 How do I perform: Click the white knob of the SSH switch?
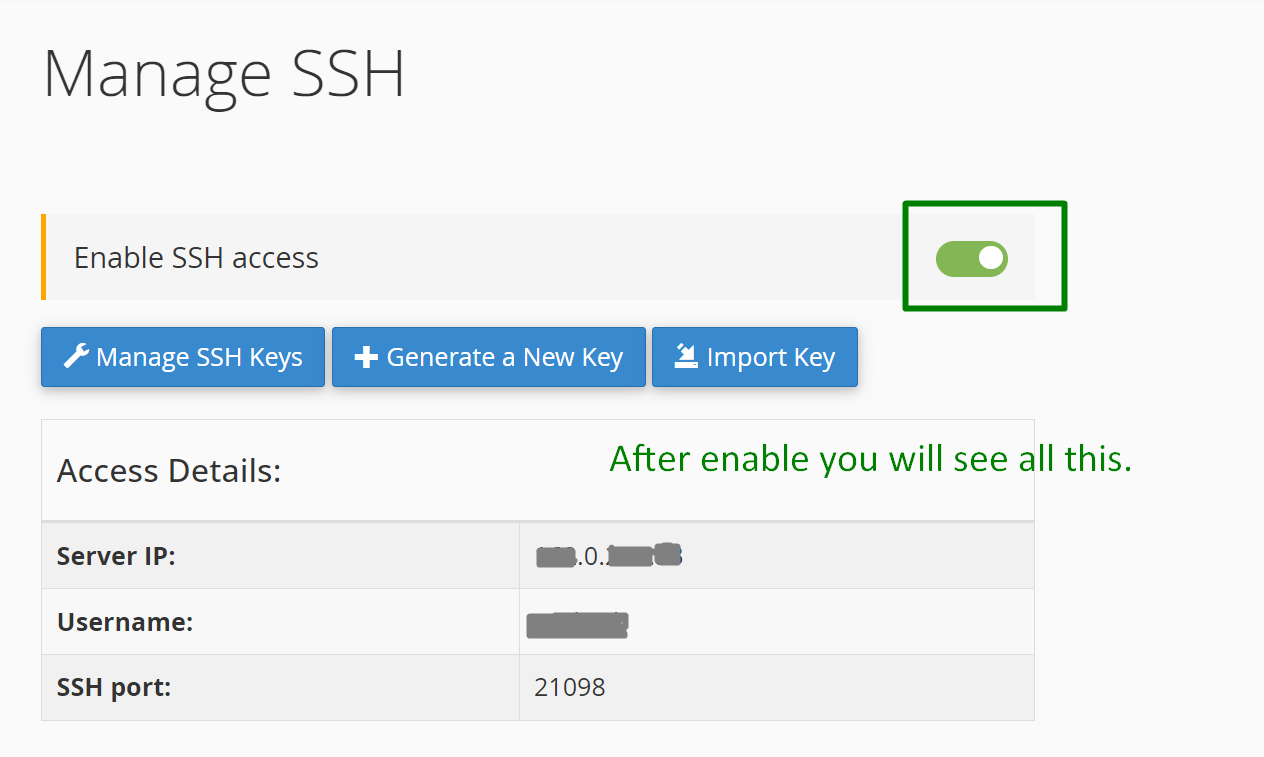click(x=990, y=259)
